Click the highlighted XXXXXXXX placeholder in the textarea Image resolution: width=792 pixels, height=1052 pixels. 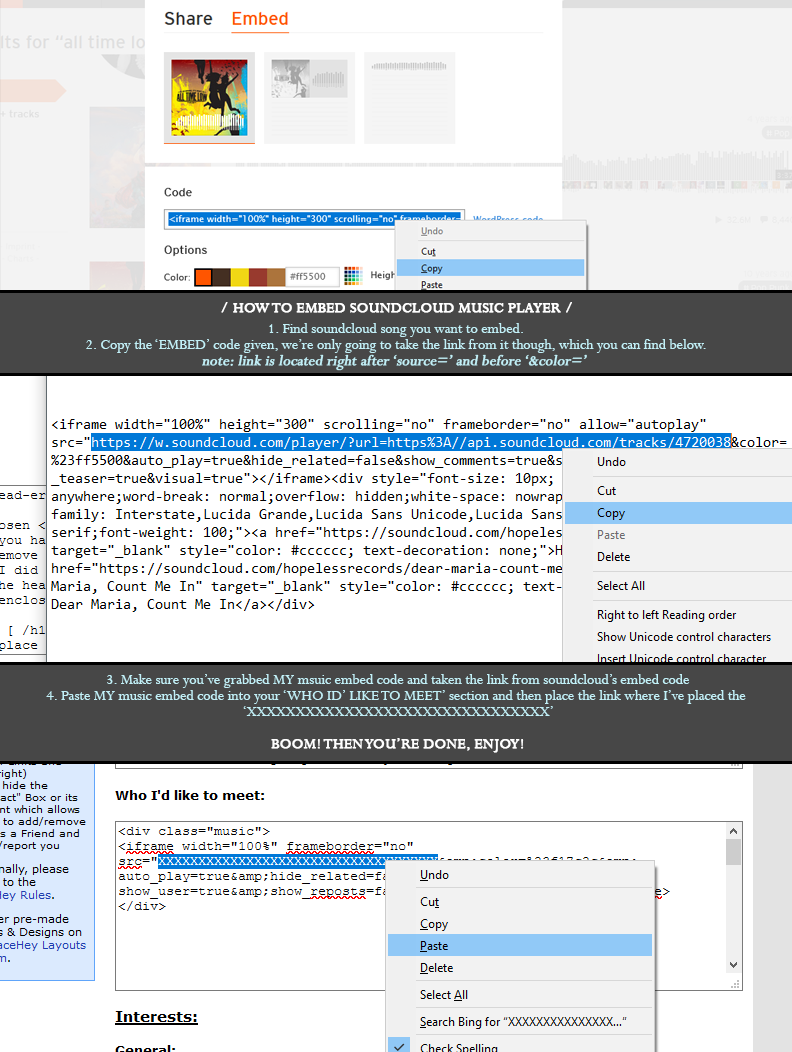pyautogui.click(x=297, y=861)
